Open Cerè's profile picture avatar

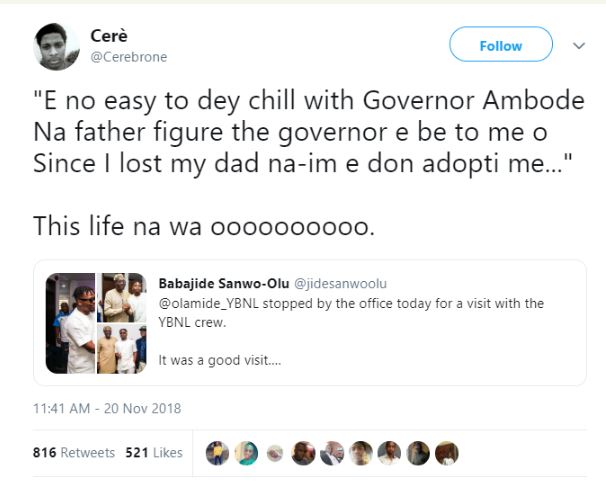coord(57,47)
